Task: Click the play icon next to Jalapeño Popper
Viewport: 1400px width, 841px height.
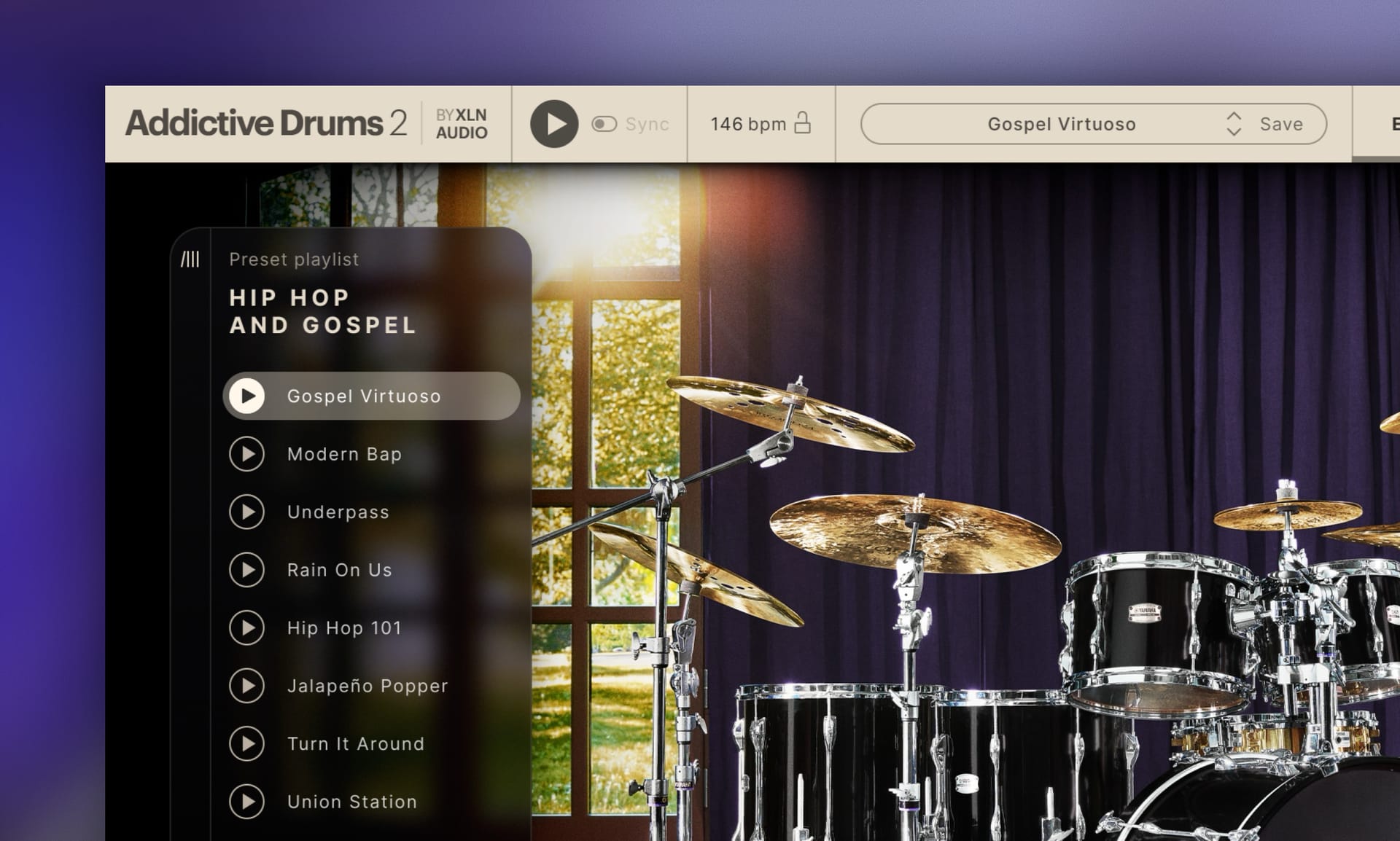Action: pyautogui.click(x=248, y=686)
